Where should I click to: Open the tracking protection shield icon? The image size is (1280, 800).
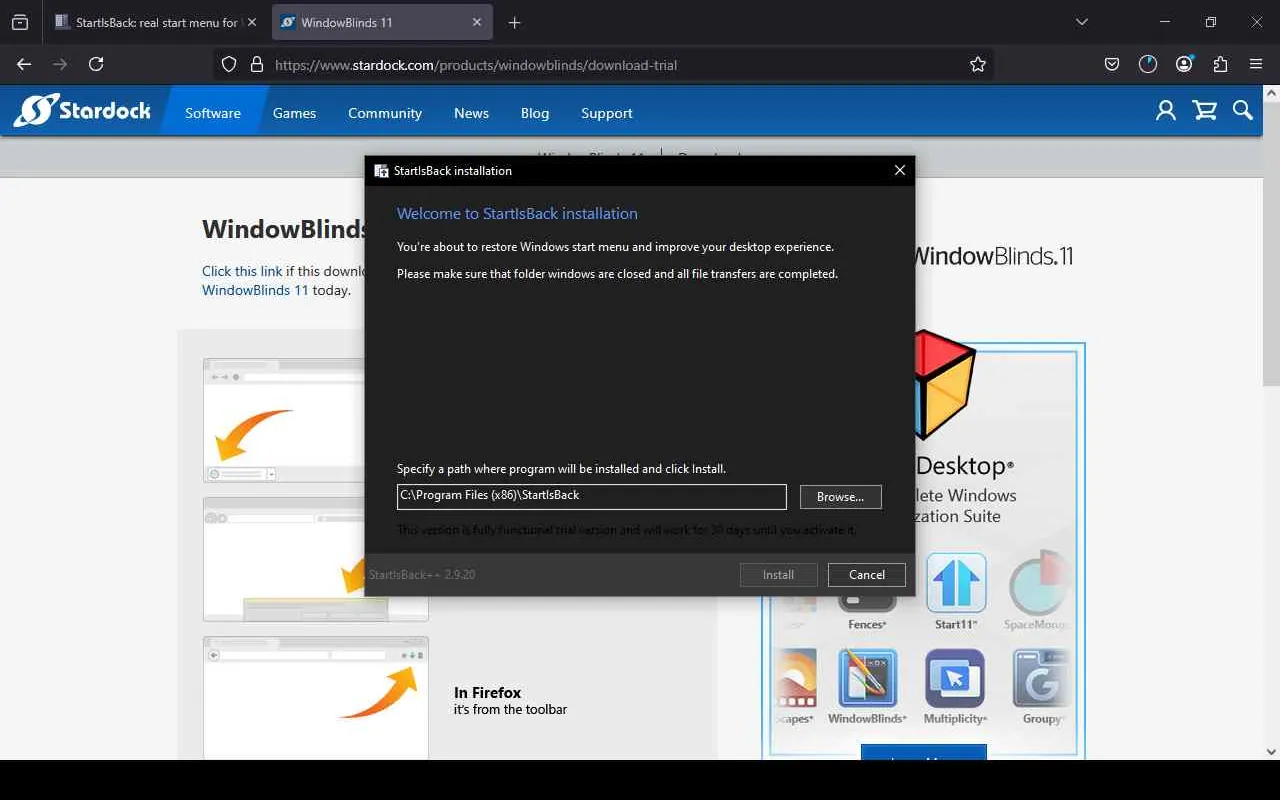tap(229, 65)
